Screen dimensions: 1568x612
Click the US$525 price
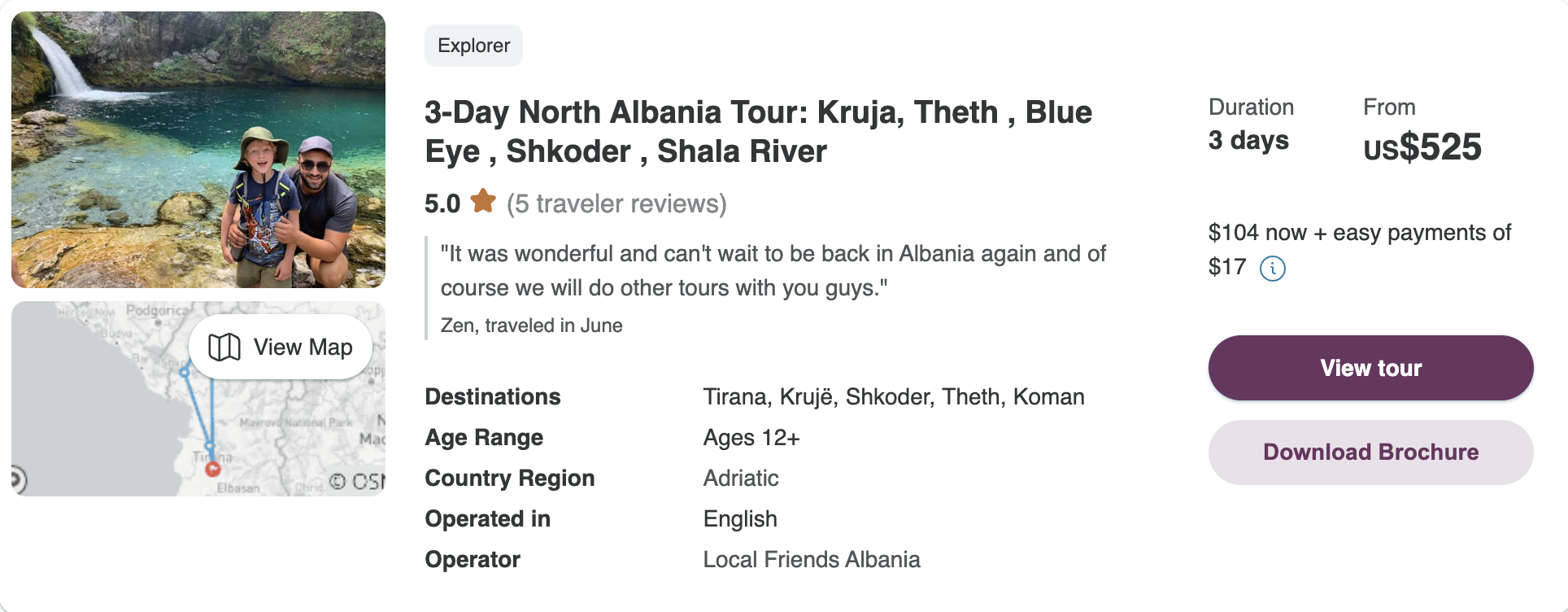[1422, 147]
